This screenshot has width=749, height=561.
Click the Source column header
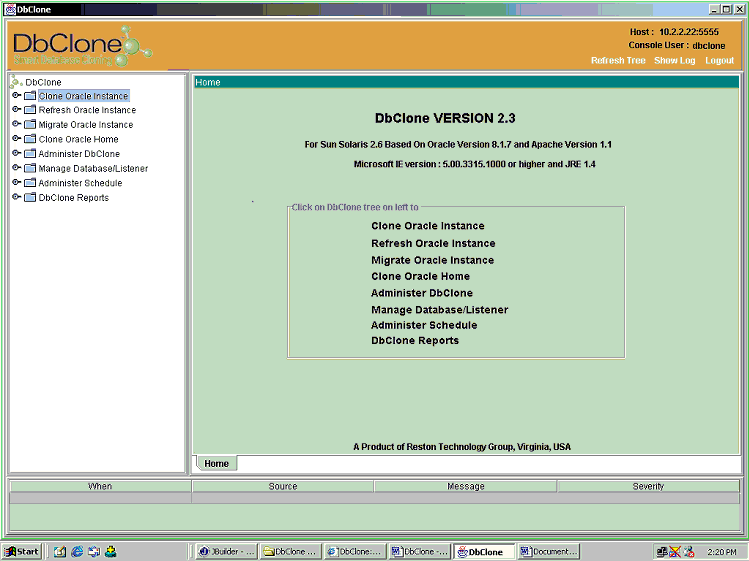[x=283, y=486]
